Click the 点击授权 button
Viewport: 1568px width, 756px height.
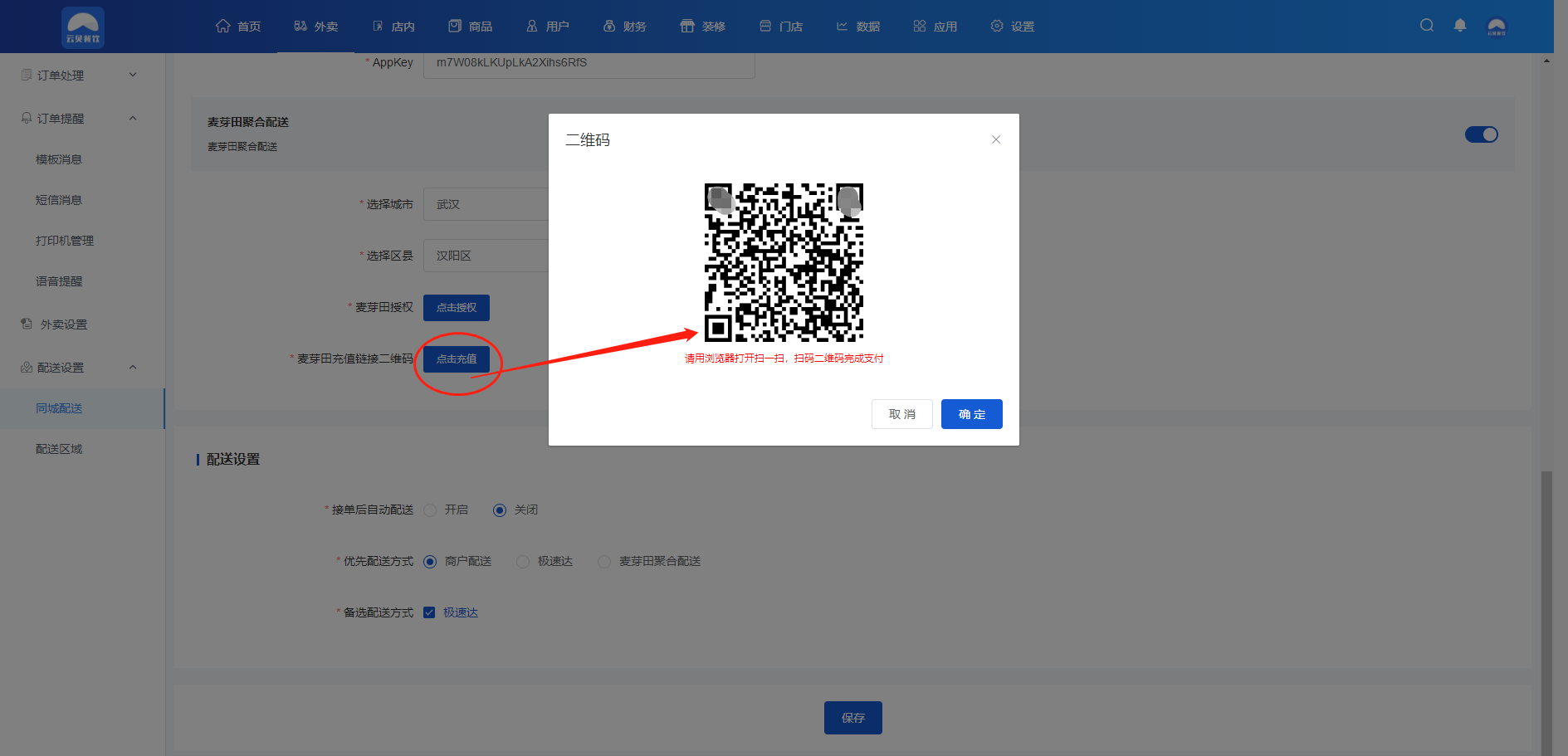tap(457, 308)
